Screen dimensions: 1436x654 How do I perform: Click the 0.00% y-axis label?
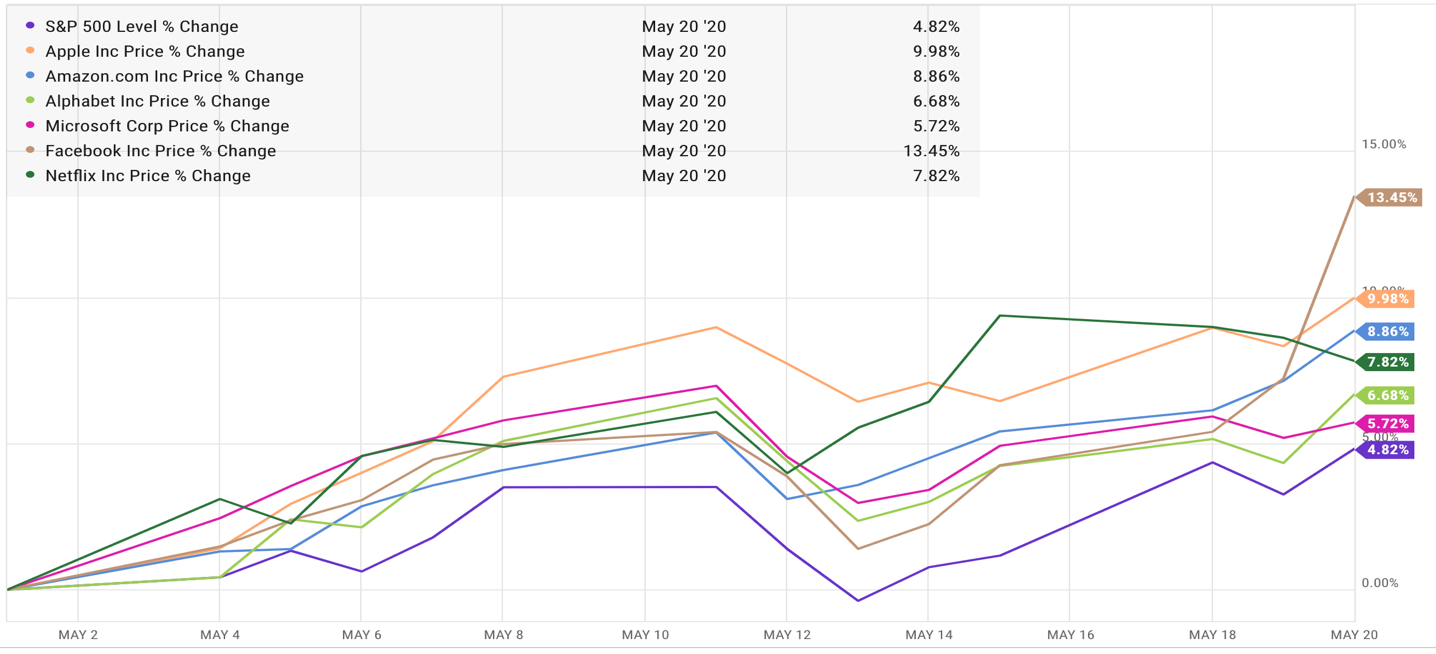(x=1380, y=584)
